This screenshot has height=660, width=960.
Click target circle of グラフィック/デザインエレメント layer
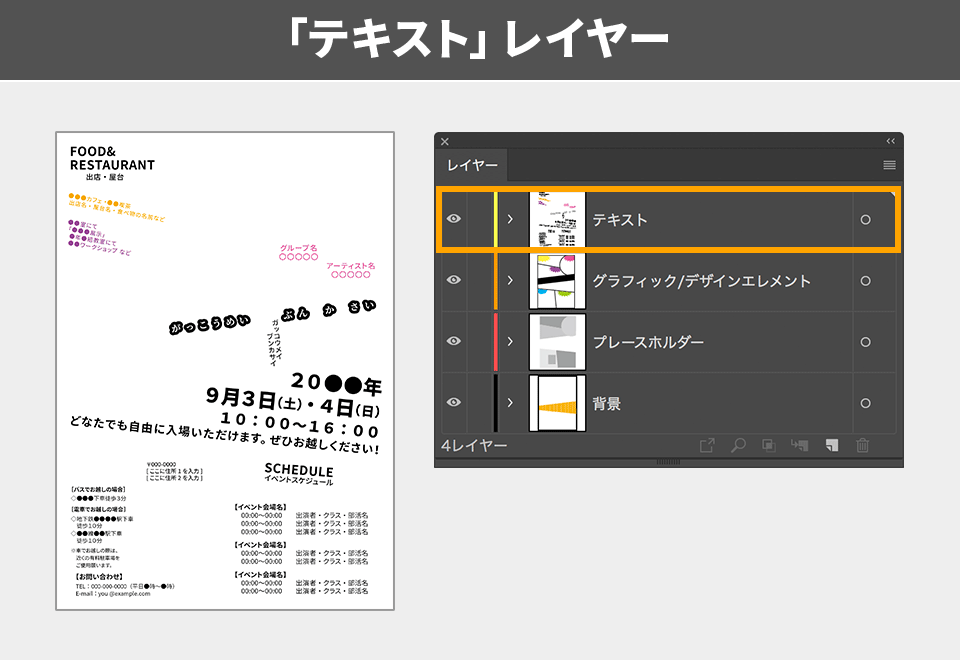[x=865, y=280]
